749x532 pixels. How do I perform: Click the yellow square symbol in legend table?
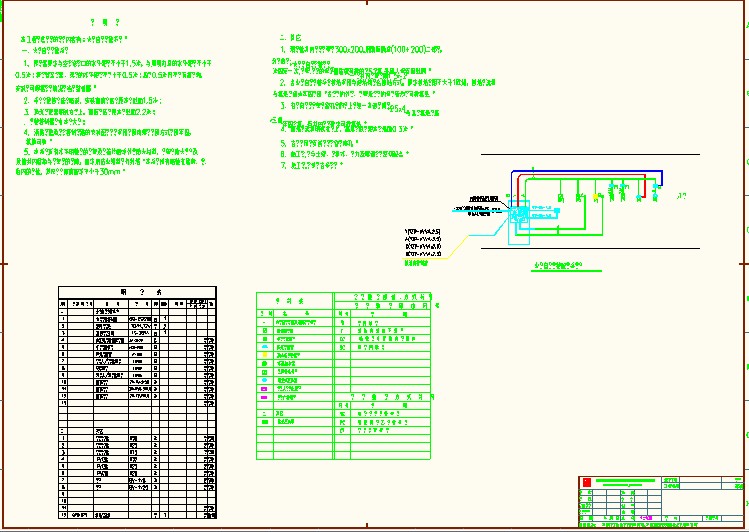(265, 355)
